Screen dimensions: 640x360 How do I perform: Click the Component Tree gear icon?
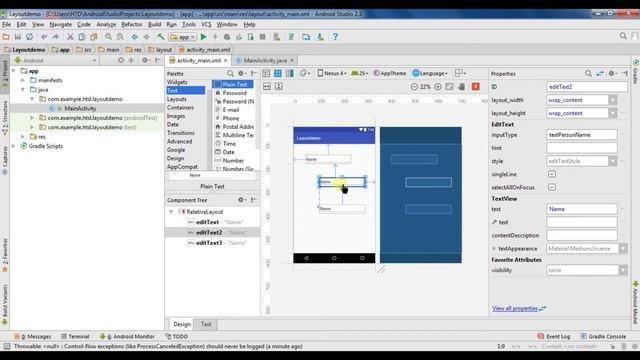(241, 200)
